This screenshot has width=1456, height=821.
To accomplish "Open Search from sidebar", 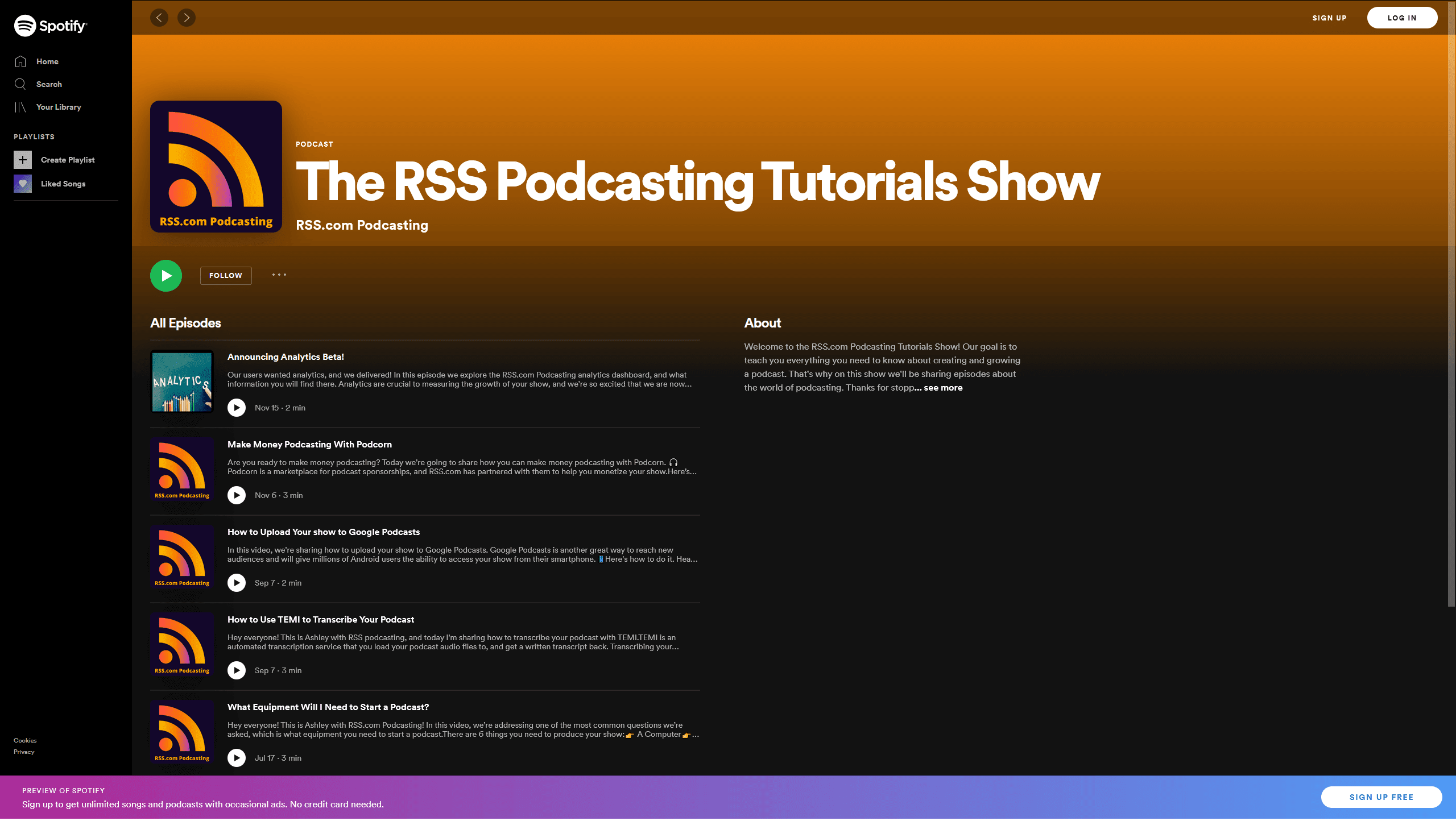I will [49, 84].
